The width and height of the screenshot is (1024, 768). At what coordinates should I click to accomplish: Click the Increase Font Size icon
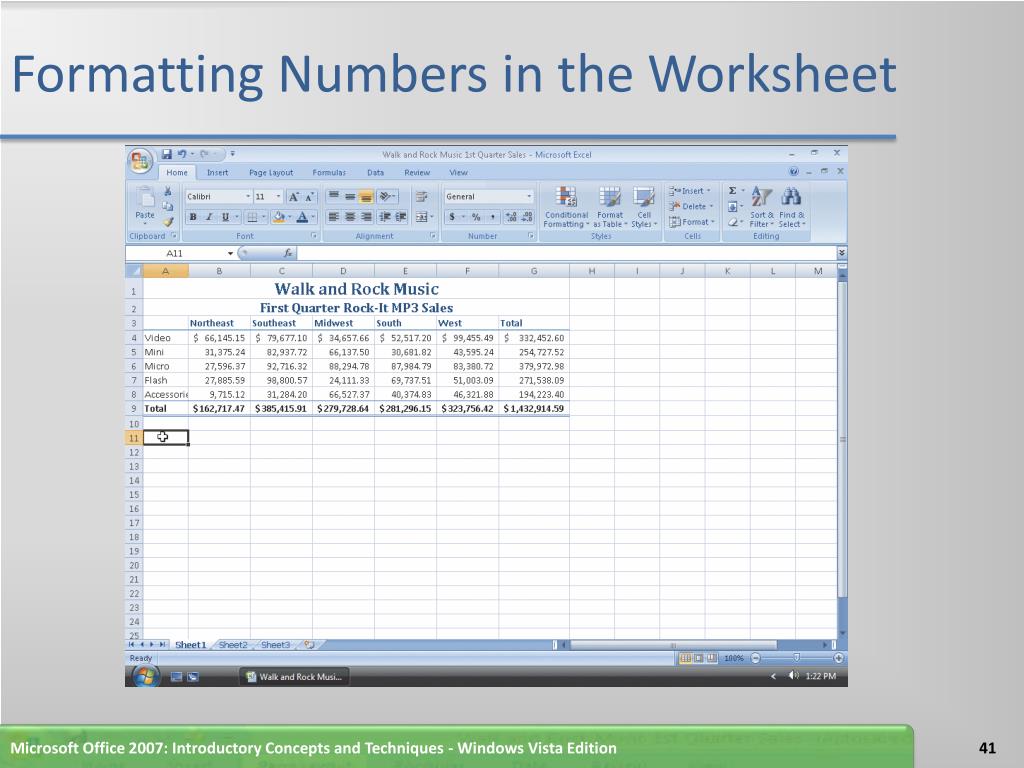tap(294, 197)
